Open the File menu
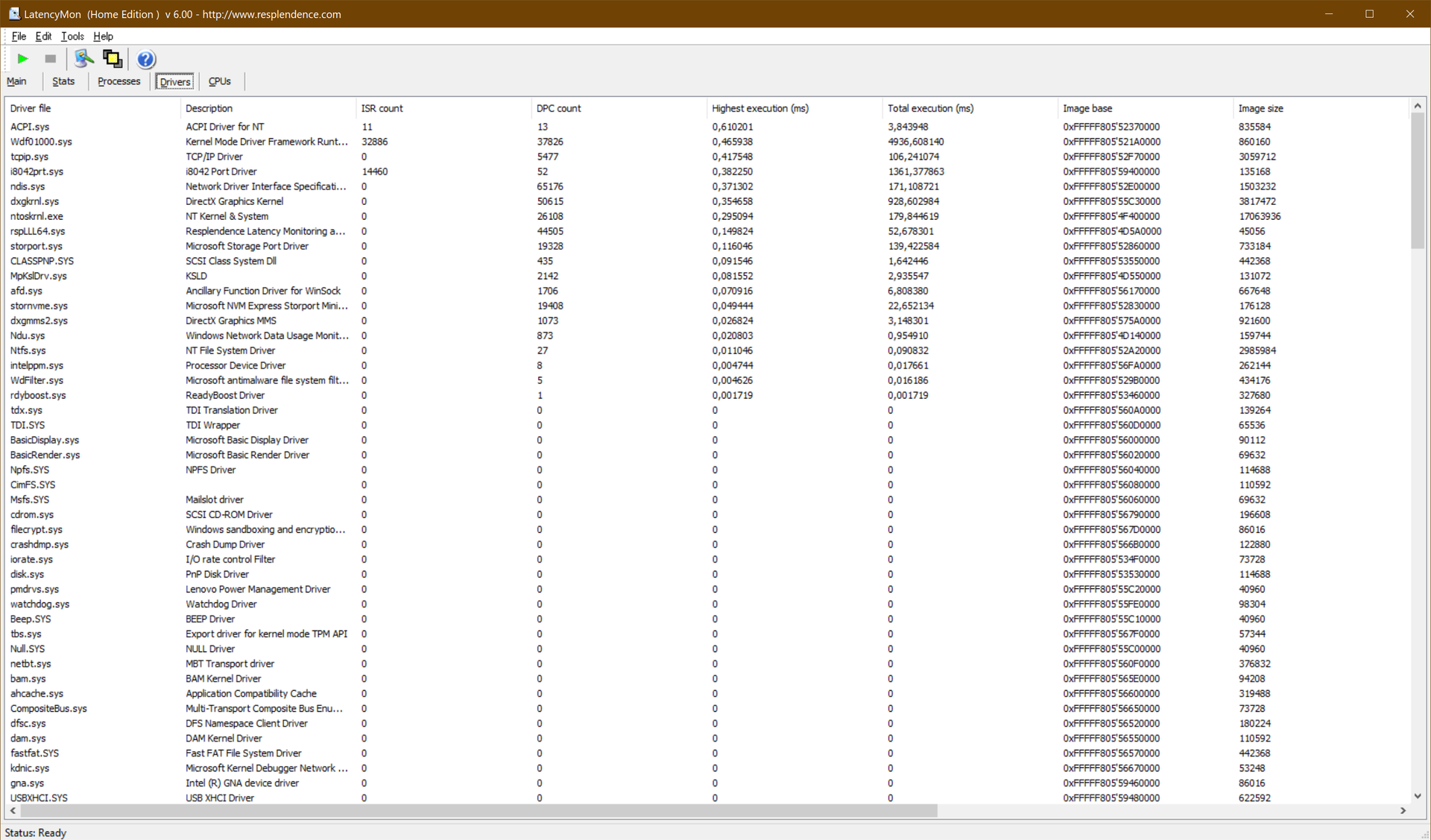The height and width of the screenshot is (840, 1431). pos(19,36)
